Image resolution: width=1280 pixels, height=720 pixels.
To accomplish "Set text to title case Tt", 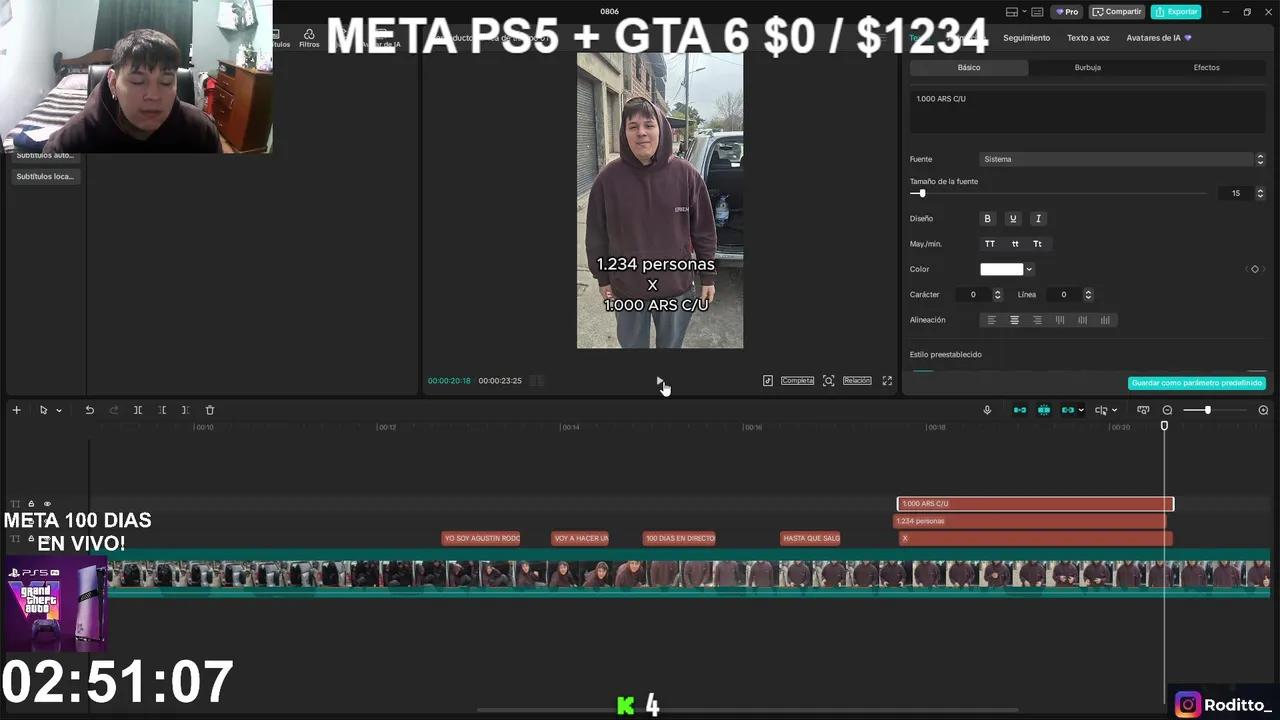I will (x=1037, y=244).
